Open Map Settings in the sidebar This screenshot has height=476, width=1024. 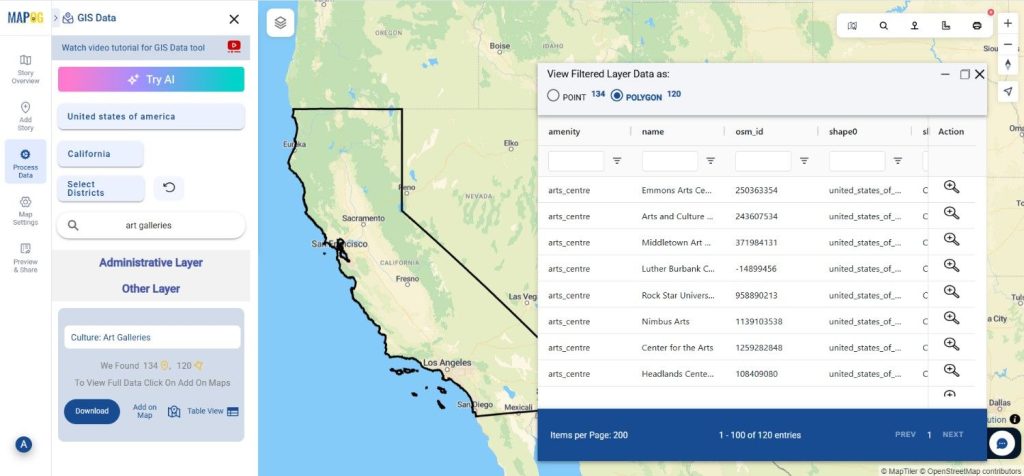(x=25, y=209)
